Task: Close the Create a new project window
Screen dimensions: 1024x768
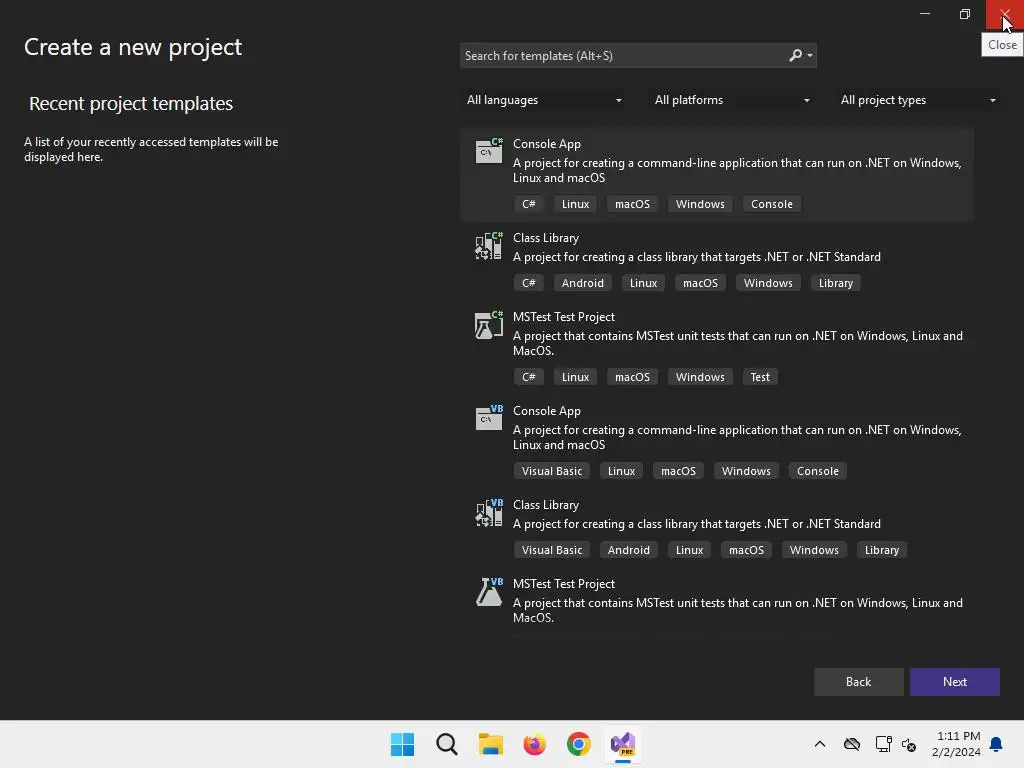Action: (1004, 14)
